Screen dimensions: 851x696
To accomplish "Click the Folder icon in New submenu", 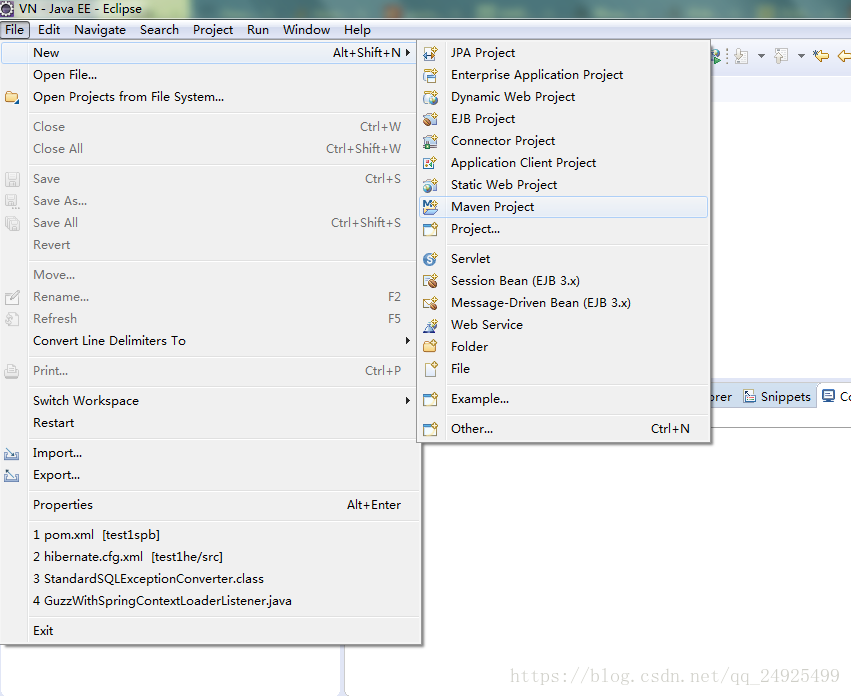I will pos(430,347).
